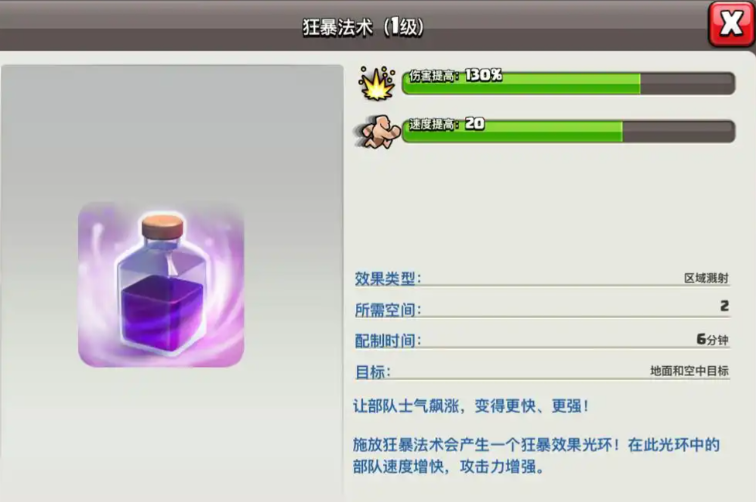The image size is (756, 502).
Task: Click the 地面和空中目标 target value
Action: click(x=689, y=371)
